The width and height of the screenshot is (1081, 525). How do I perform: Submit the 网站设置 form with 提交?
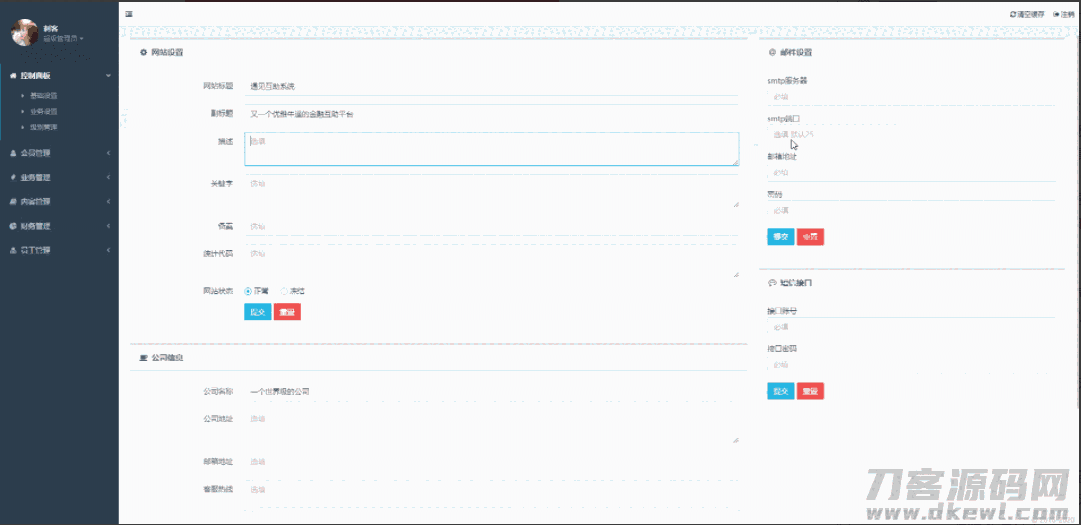click(x=258, y=312)
